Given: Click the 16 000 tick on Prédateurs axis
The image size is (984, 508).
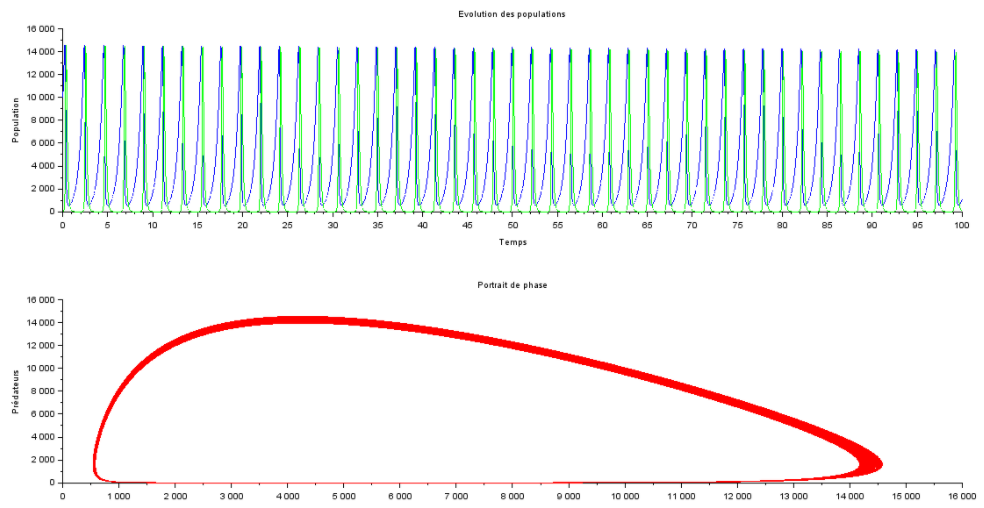Looking at the screenshot, I should [x=37, y=300].
